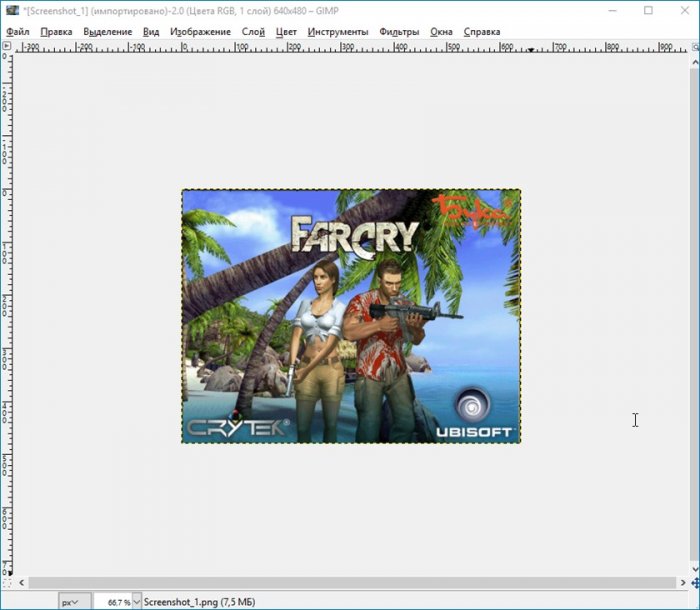The height and width of the screenshot is (610, 700).
Task: Open the Окна menu
Action: [x=441, y=32]
